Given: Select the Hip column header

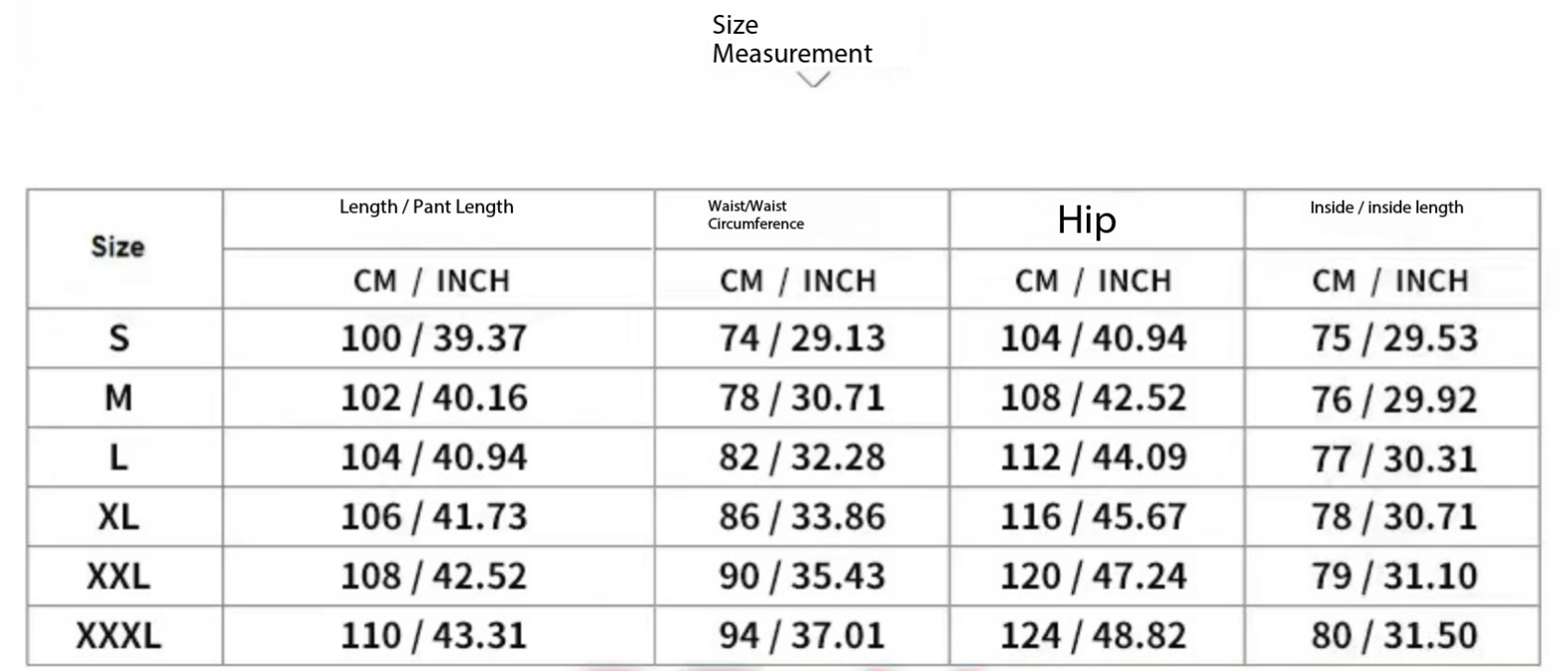Looking at the screenshot, I should pyautogui.click(x=1087, y=219).
